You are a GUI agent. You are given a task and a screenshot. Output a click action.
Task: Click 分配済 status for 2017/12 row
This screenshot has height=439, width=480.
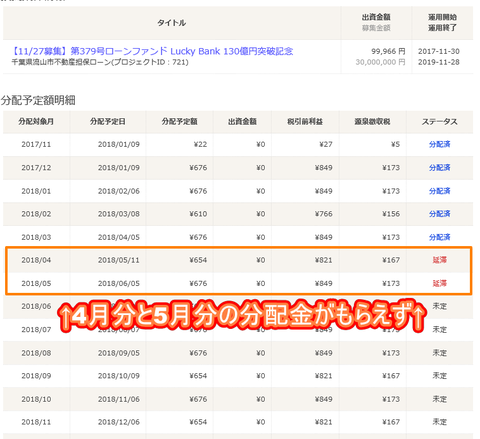pos(439,168)
